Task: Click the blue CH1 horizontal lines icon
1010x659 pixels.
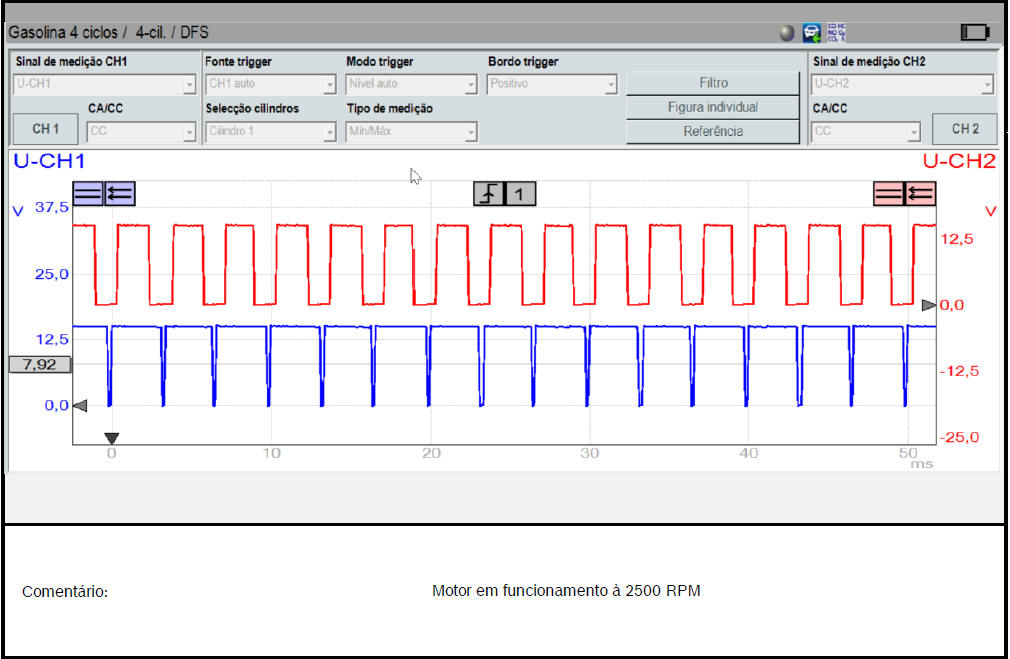Action: (x=88, y=193)
